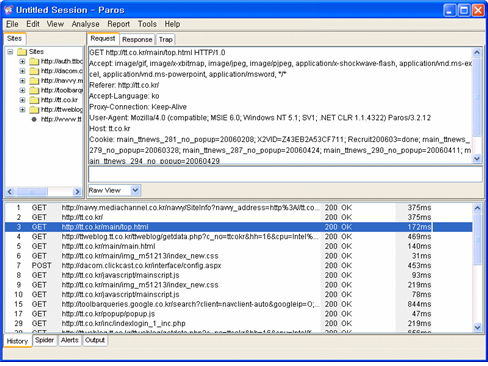Select history row 4 ttweblog getdata.php
Viewport: 488px width, 366px height.
click(x=238, y=237)
